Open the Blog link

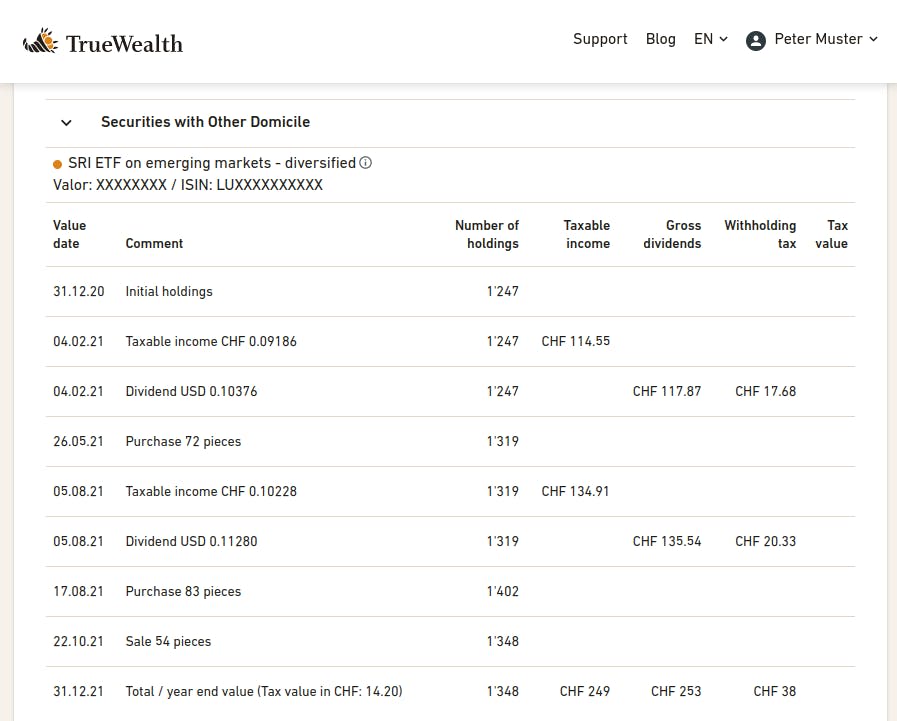click(x=661, y=39)
